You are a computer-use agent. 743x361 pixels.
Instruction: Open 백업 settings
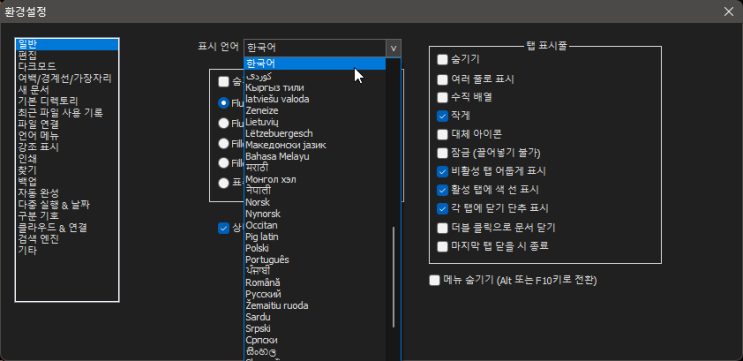[67, 181]
